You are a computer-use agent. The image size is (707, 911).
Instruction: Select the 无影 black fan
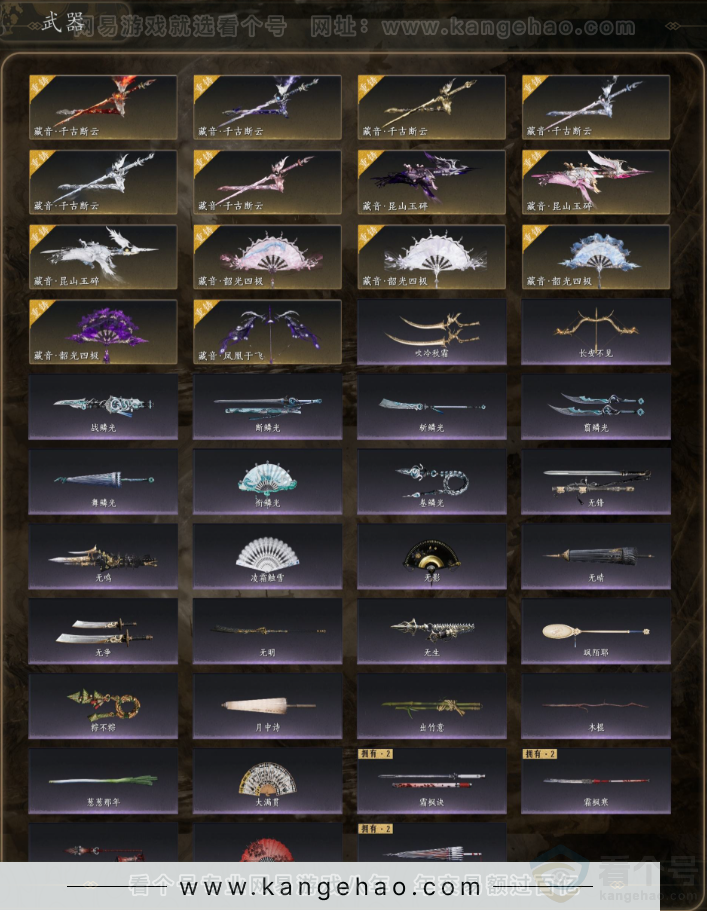pos(432,557)
